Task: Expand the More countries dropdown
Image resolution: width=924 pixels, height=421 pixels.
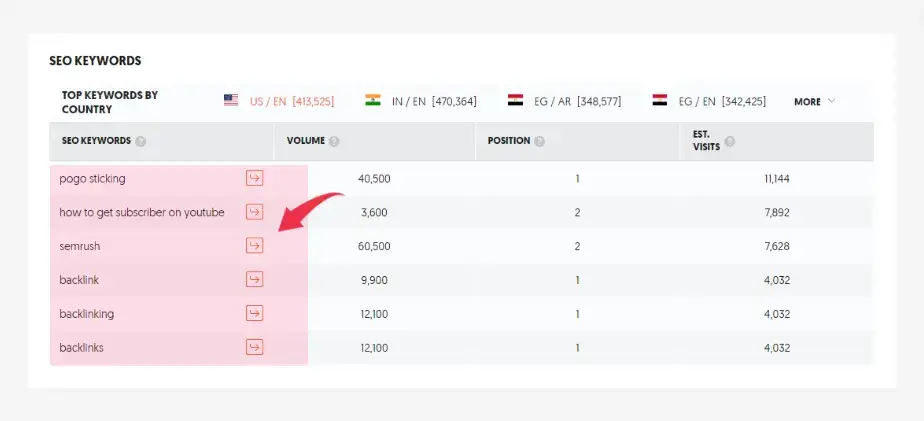Action: click(x=814, y=101)
